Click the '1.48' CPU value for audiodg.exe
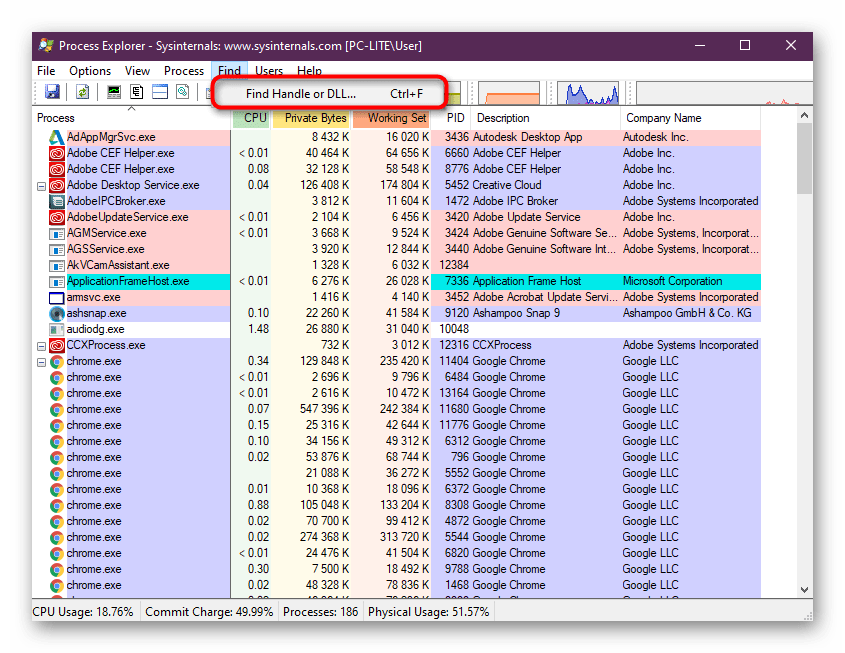The width and height of the screenshot is (845, 653). 258,329
